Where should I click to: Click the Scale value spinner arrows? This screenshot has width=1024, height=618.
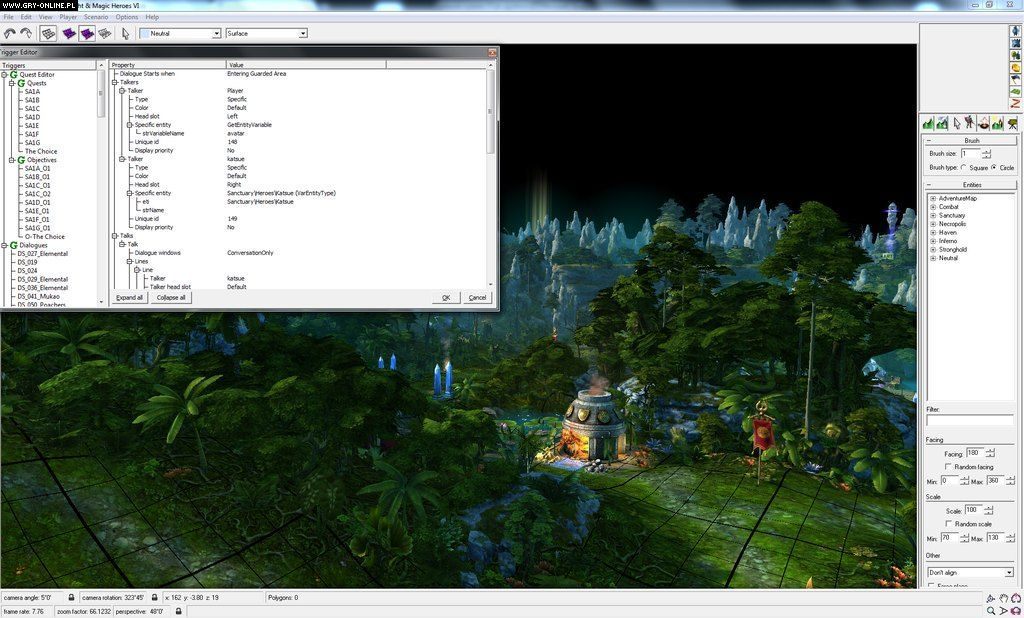pyautogui.click(x=989, y=510)
